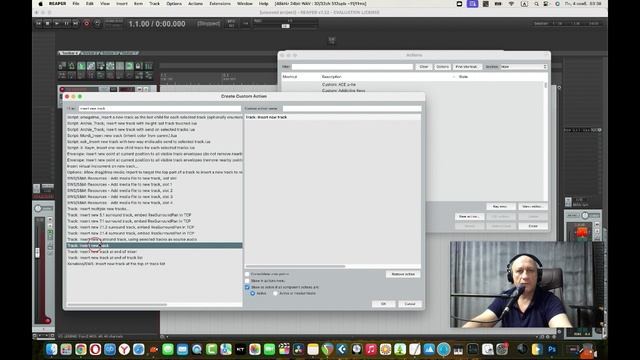The height and width of the screenshot is (360, 640).
Task: Click the transport play button
Action: point(57,24)
